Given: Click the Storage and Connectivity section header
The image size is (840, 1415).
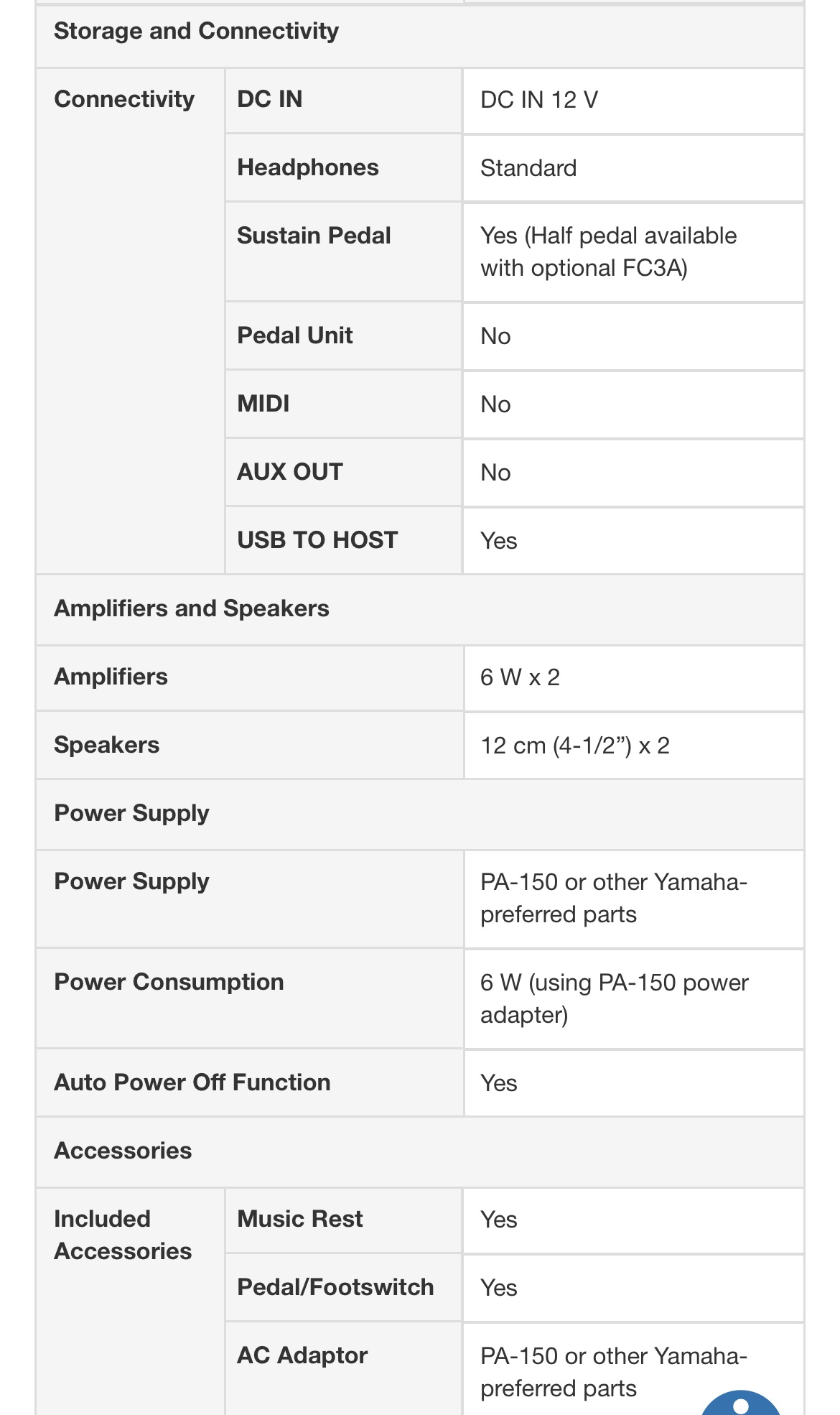Looking at the screenshot, I should pyautogui.click(x=196, y=31).
